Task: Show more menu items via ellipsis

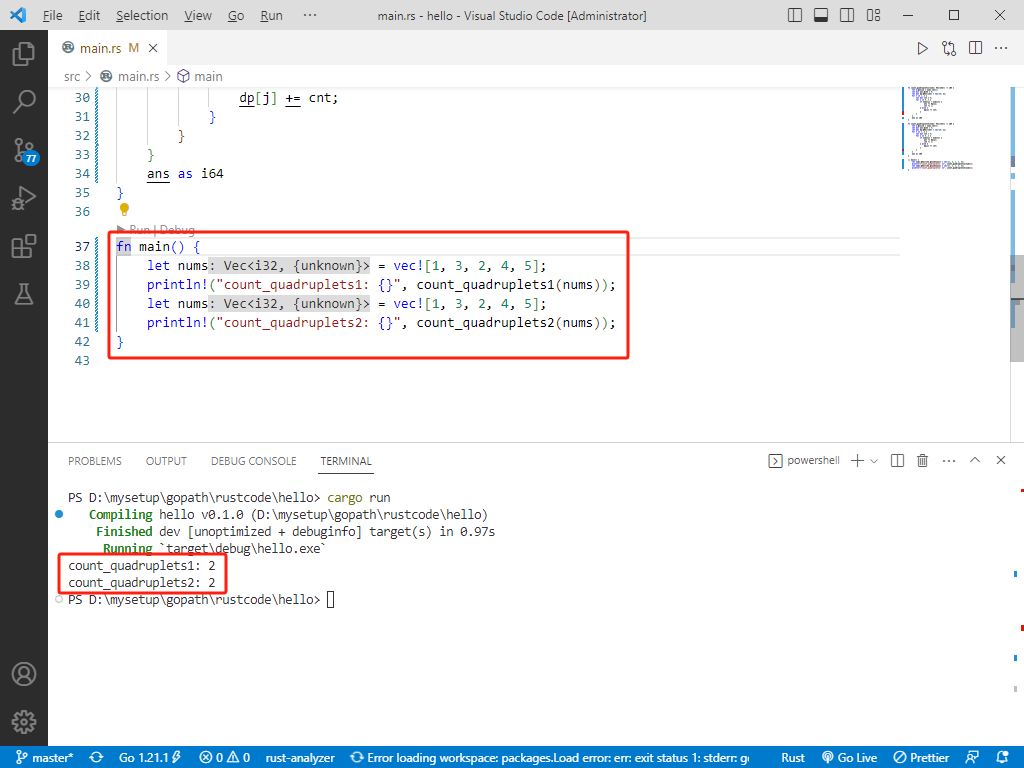Action: pyautogui.click(x=310, y=15)
